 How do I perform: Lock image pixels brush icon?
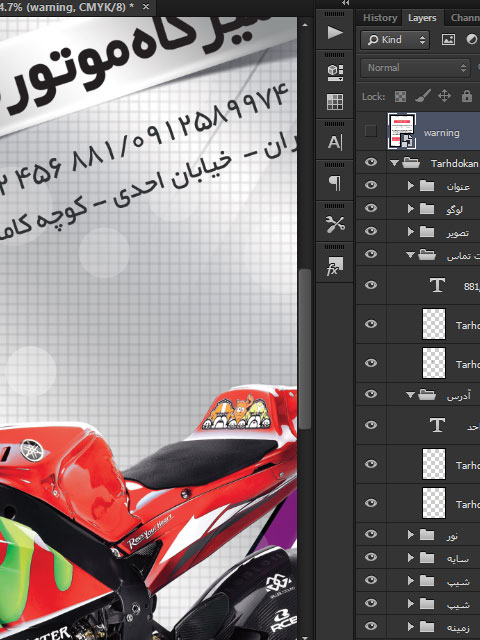coord(422,96)
